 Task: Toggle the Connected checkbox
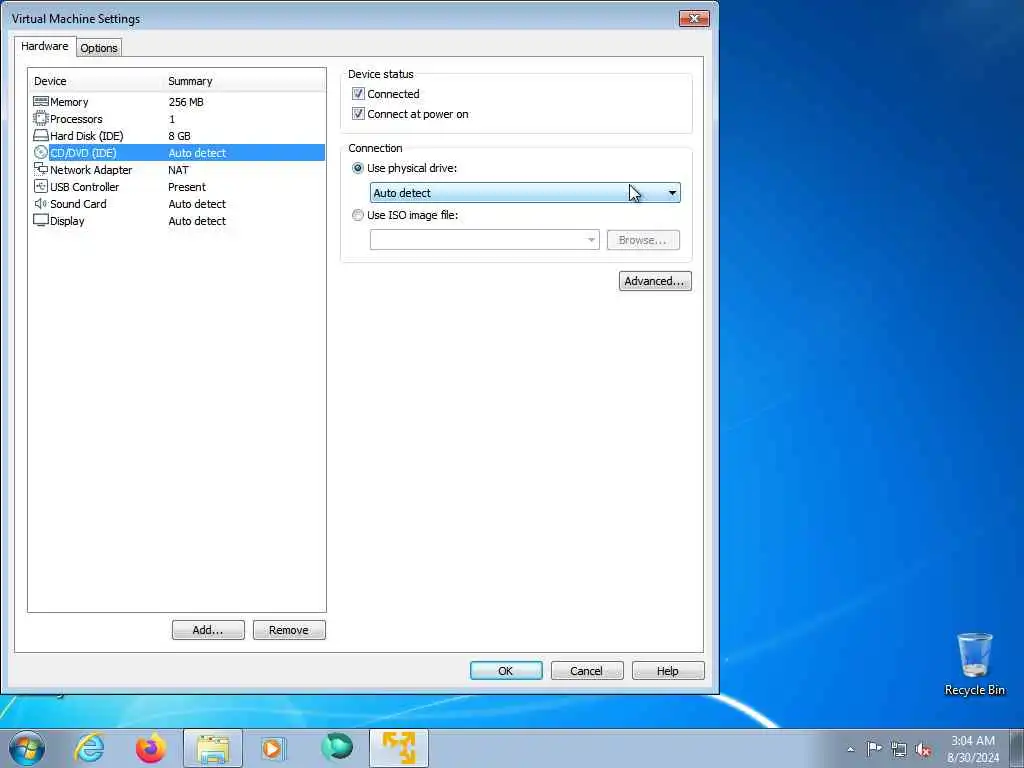tap(358, 94)
